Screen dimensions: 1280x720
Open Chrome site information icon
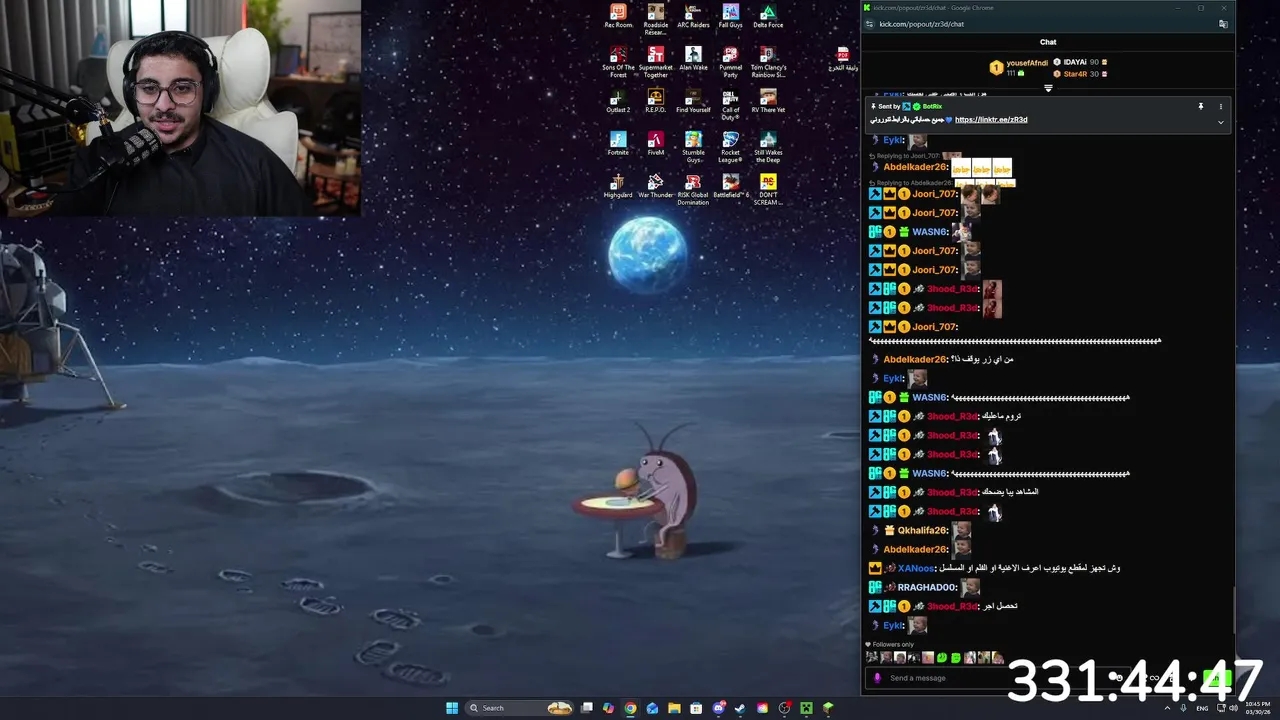click(x=869, y=24)
